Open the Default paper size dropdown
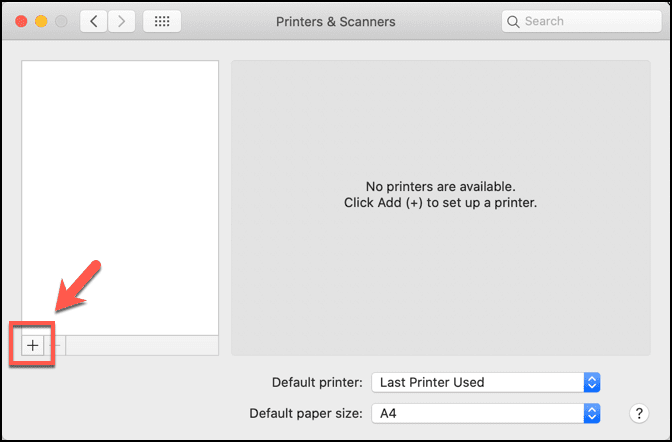672x442 pixels. coord(485,412)
